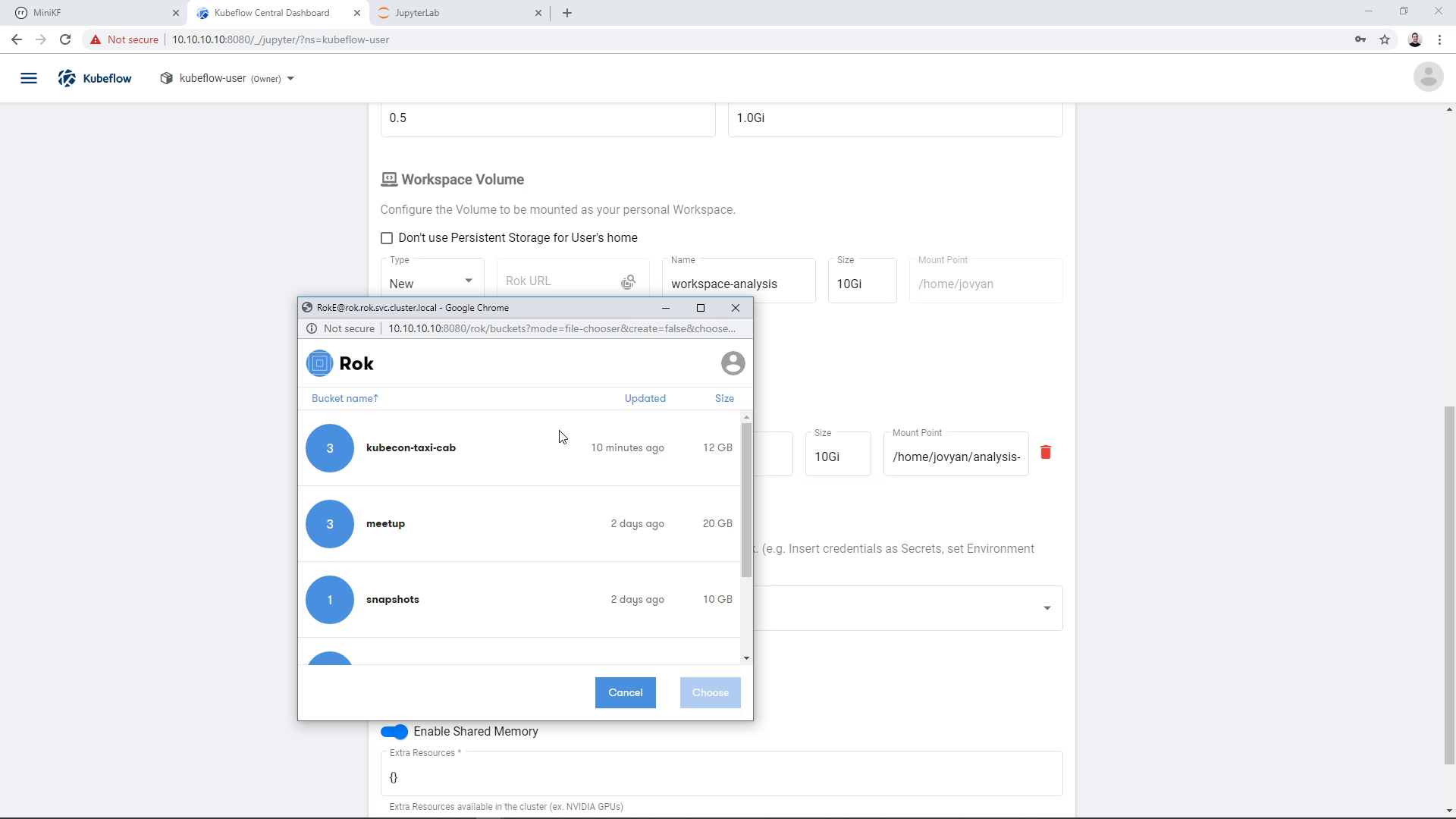Select the kubecon-taxi-cab bucket circle icon
The width and height of the screenshot is (1456, 819).
coord(330,448)
